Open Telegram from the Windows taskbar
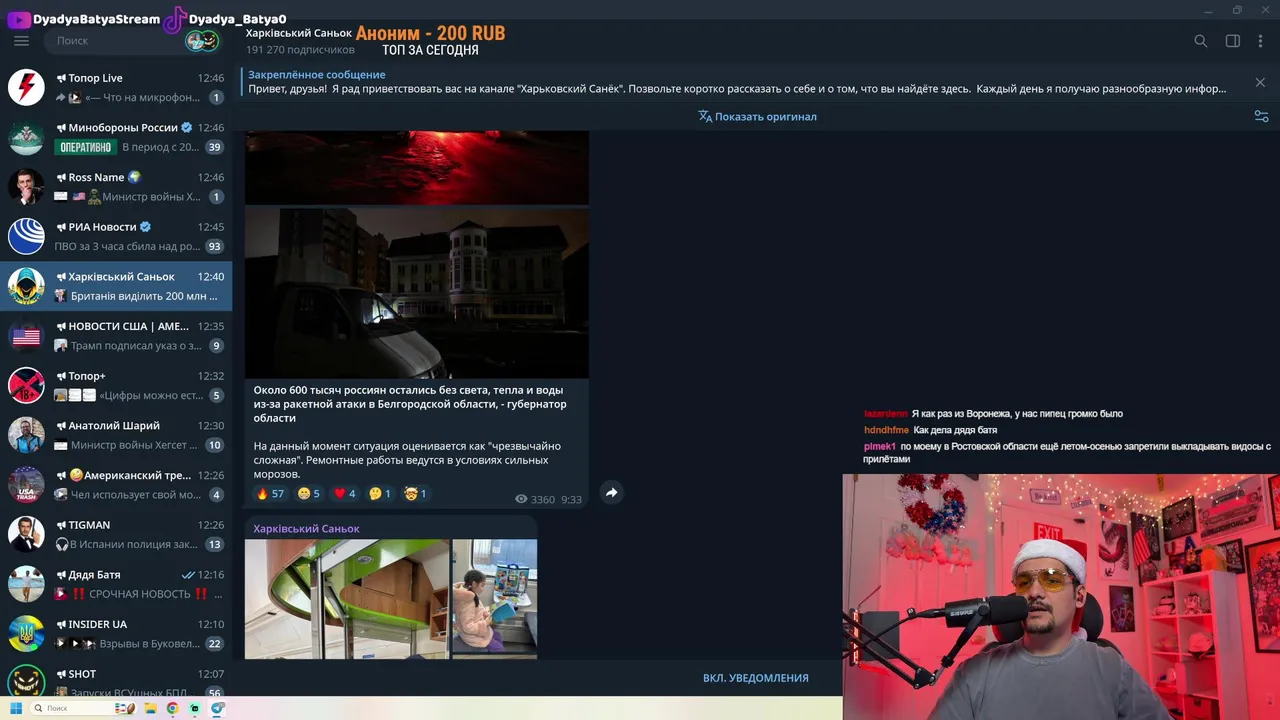Image resolution: width=1280 pixels, height=720 pixels. 217,708
